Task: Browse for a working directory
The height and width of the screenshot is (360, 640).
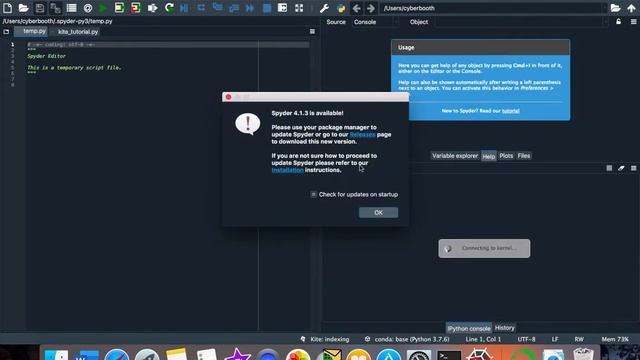Action: click(x=616, y=8)
